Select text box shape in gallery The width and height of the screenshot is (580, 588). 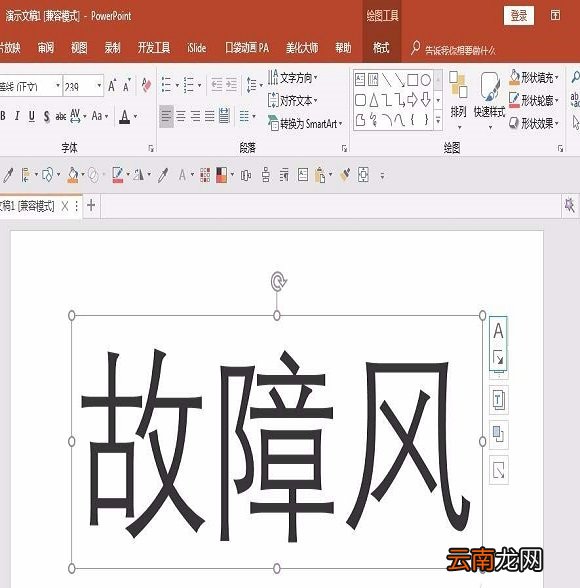360,80
